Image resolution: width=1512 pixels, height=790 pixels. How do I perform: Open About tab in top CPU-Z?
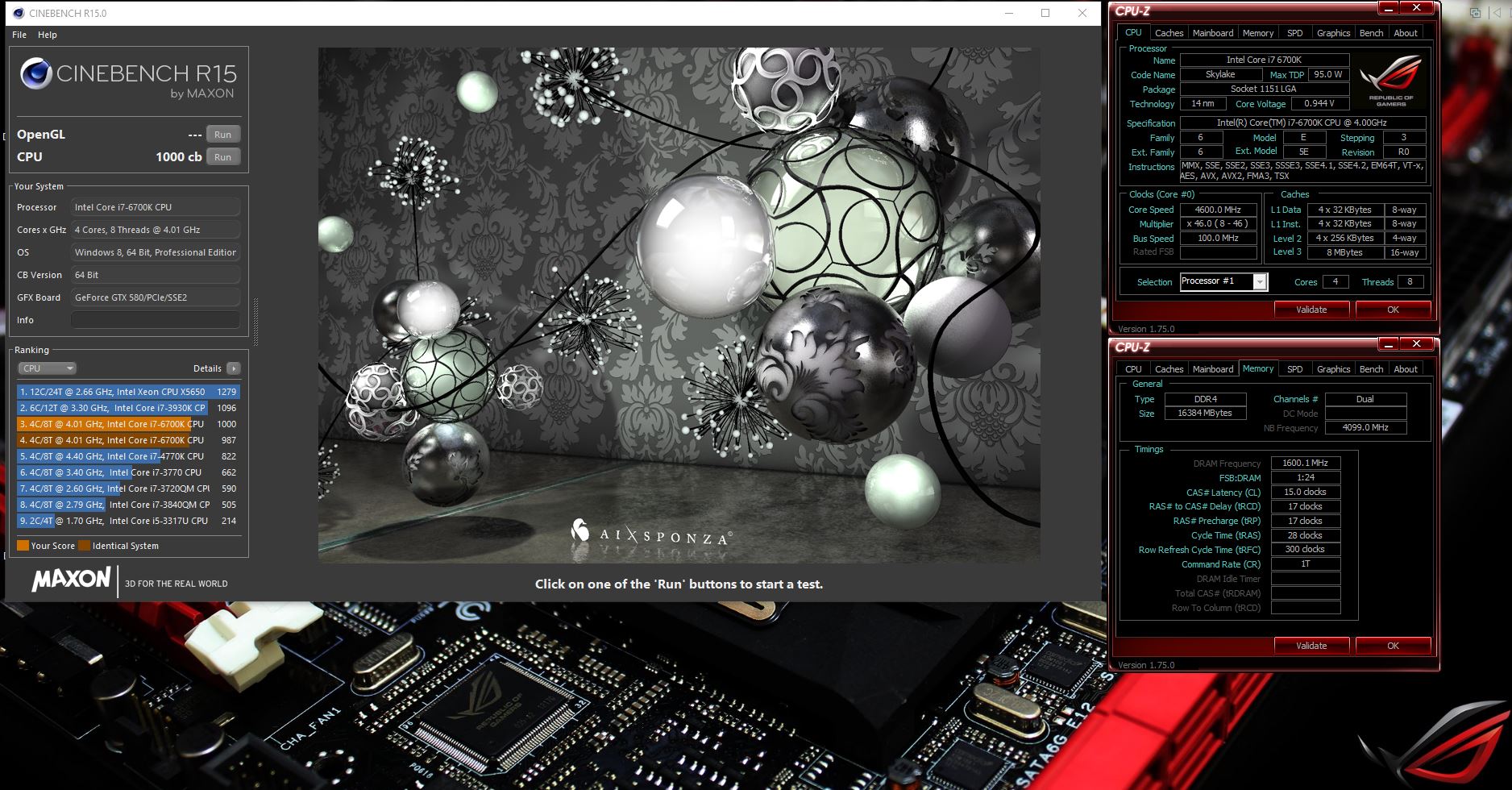[x=1406, y=33]
